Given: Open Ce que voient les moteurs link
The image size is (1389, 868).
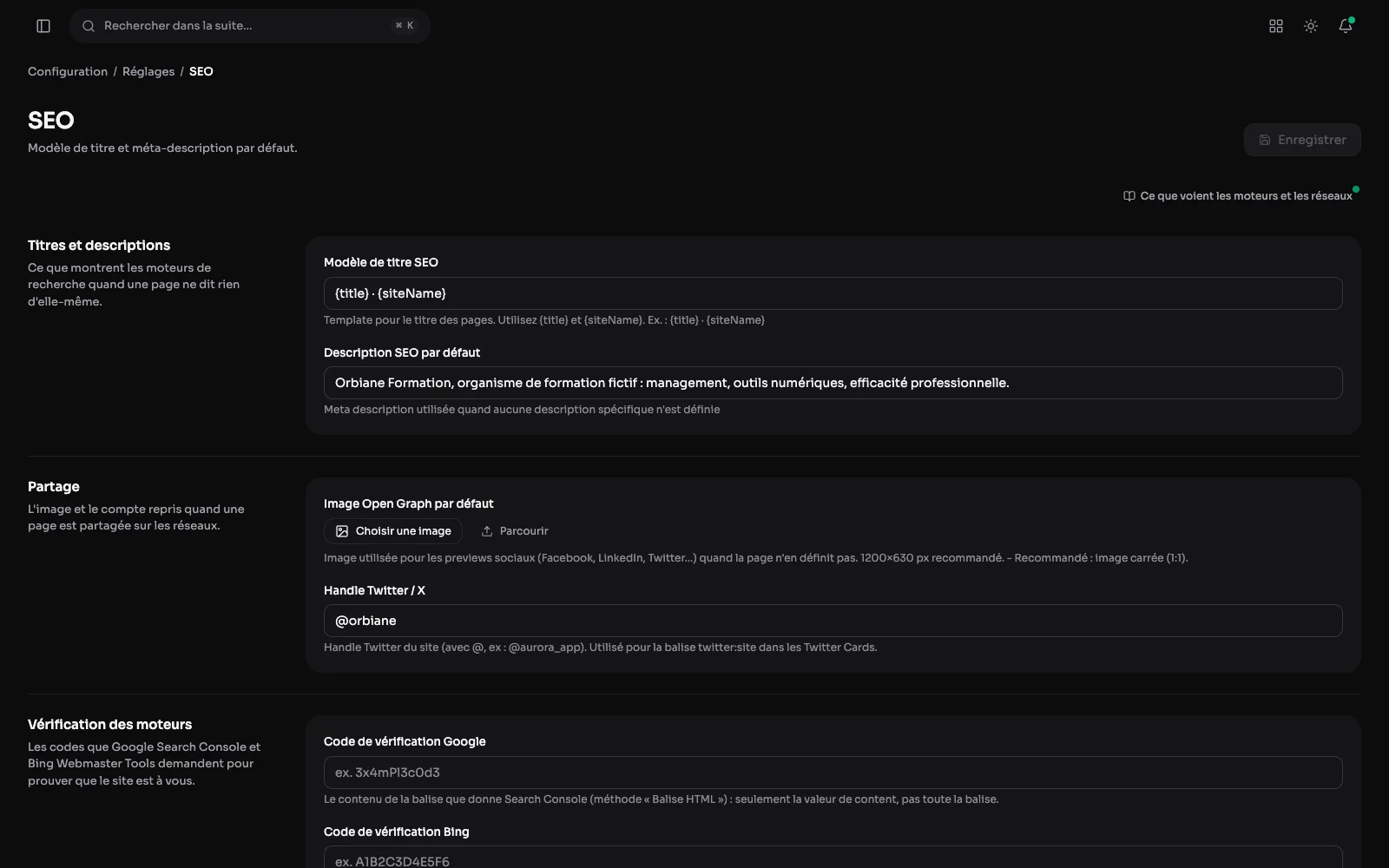Looking at the screenshot, I should [1238, 196].
